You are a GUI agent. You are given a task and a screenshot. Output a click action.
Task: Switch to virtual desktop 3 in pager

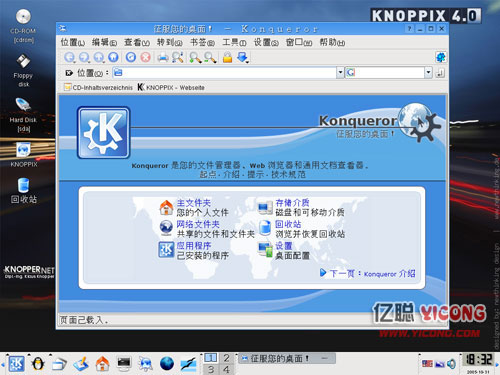point(211,369)
